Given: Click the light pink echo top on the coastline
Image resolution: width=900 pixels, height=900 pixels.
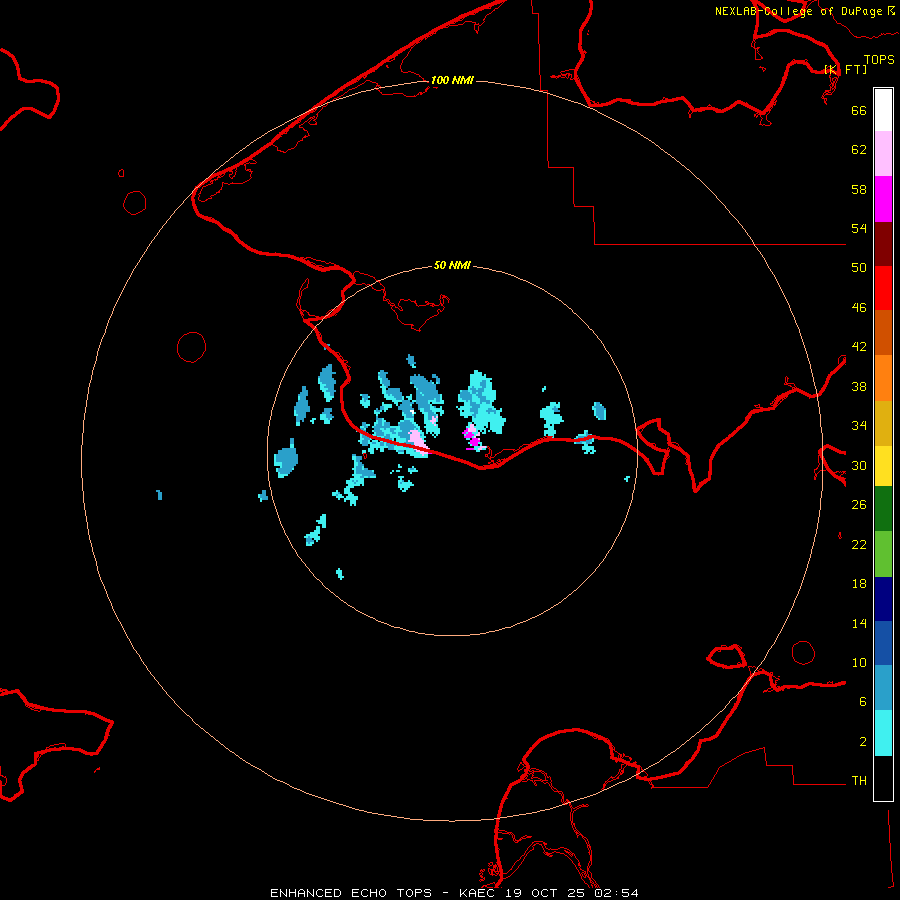Looking at the screenshot, I should (x=417, y=439).
